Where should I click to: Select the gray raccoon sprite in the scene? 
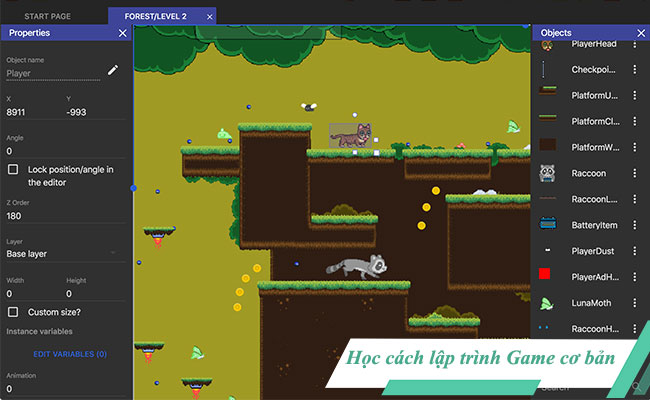point(357,267)
